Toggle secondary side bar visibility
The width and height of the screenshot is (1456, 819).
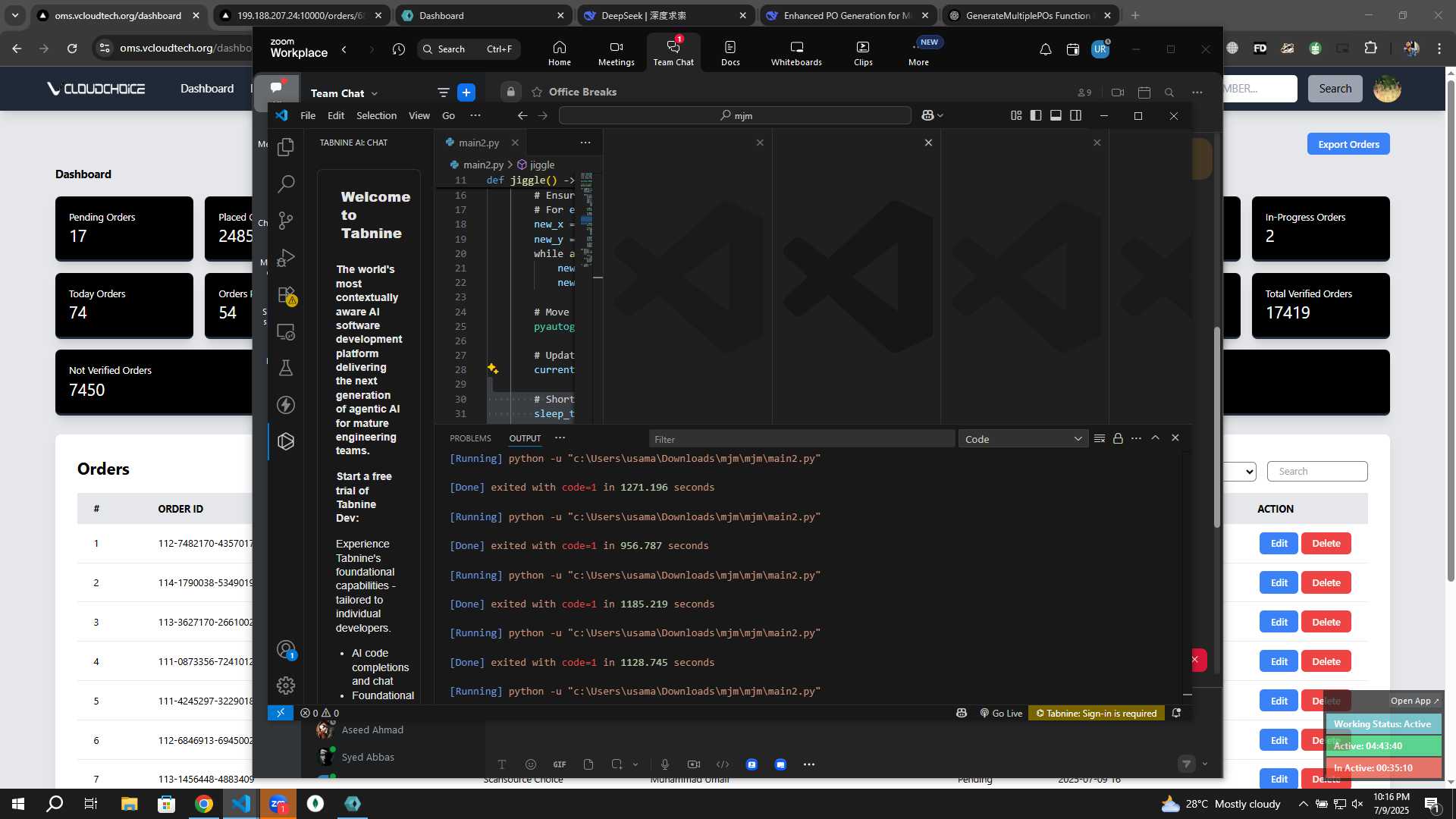click(x=1075, y=115)
